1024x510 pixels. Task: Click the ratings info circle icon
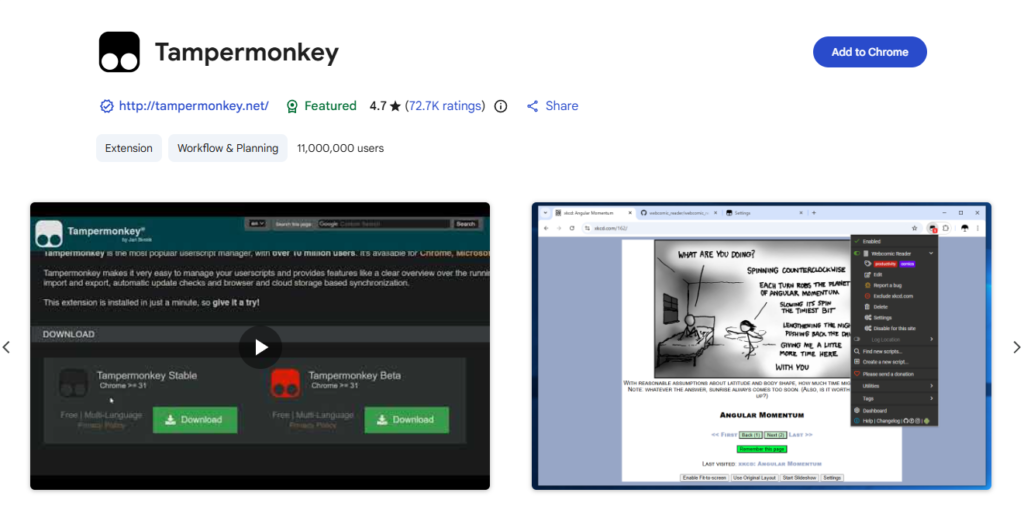501,106
